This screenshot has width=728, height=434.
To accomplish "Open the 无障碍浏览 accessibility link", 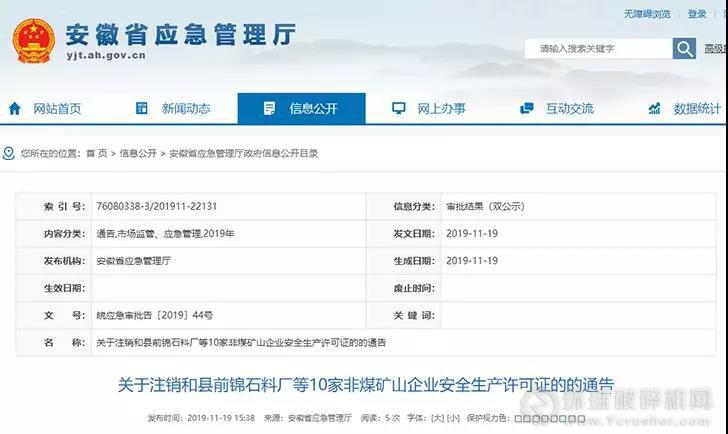I will pos(646,14).
